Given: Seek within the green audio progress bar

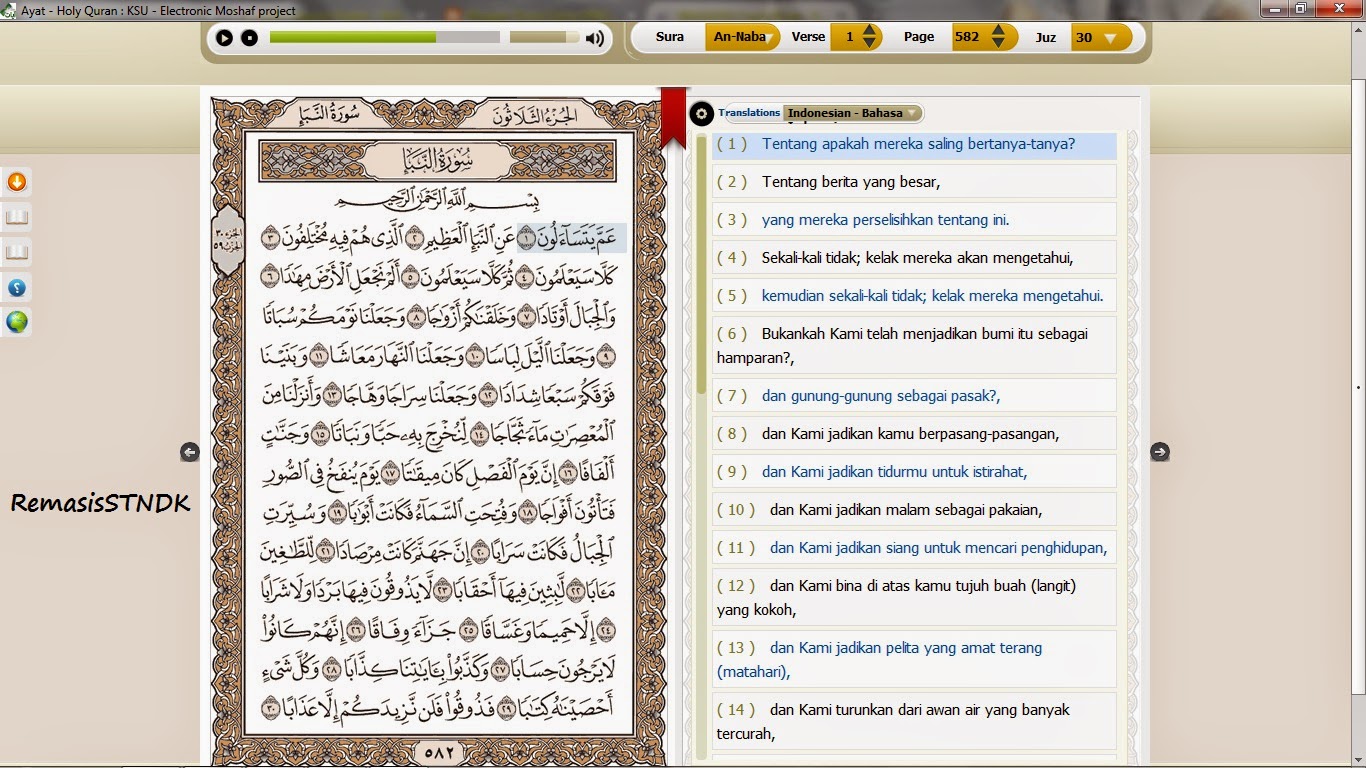Looking at the screenshot, I should (x=384, y=37).
